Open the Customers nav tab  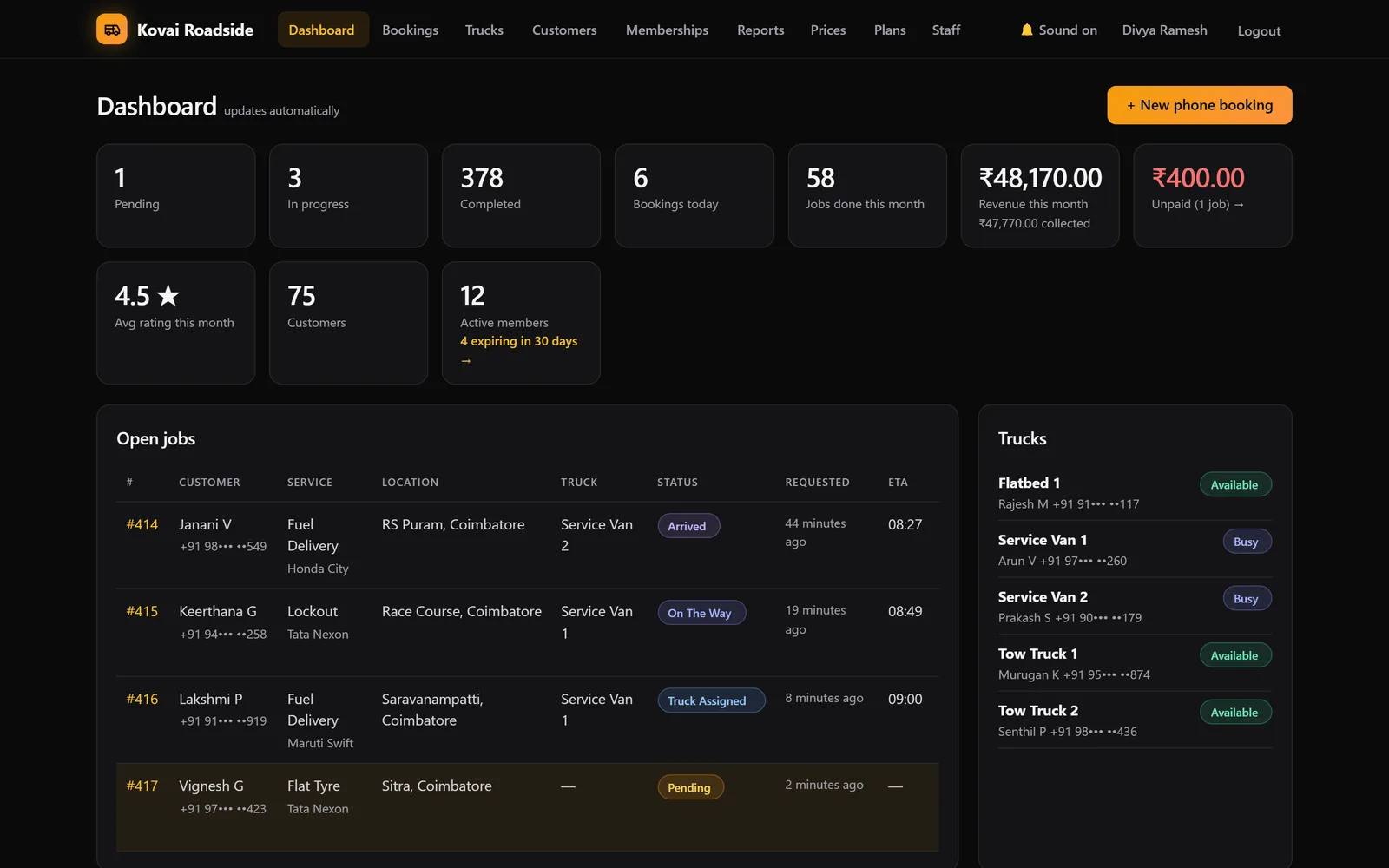564,30
